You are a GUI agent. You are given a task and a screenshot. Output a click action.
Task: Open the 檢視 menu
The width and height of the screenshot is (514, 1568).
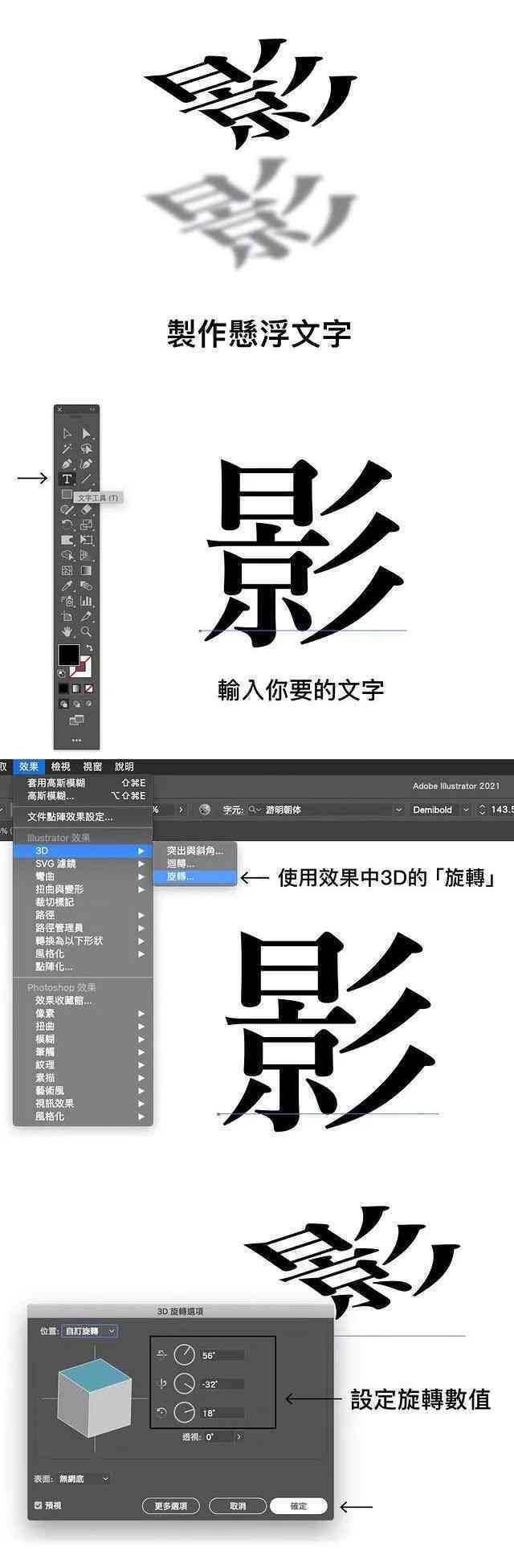point(60,766)
